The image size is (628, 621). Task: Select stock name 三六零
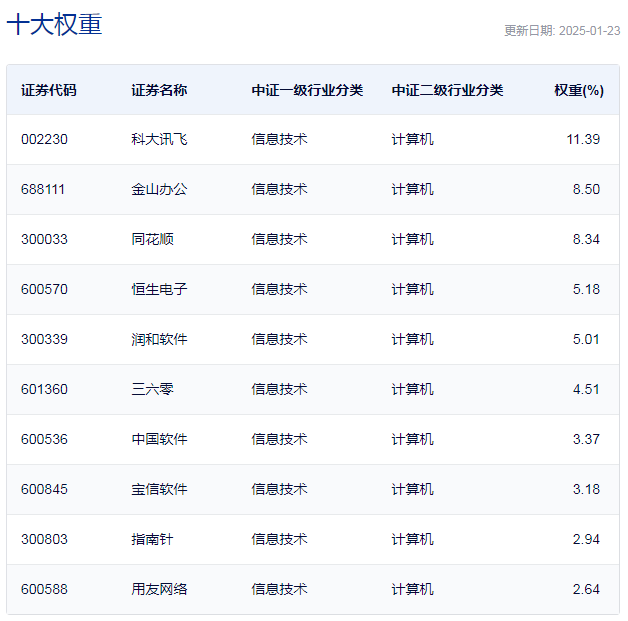tap(152, 390)
